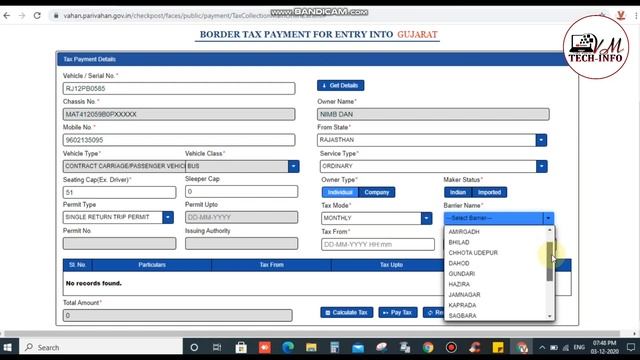Click the Sleeper Cap field
This screenshot has width=640, height=360.
pyautogui.click(x=241, y=191)
